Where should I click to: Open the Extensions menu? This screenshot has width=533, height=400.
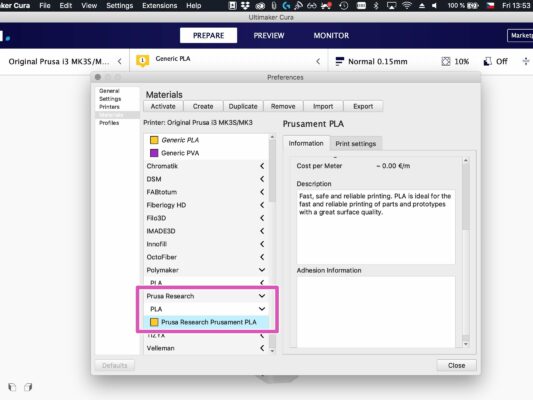pyautogui.click(x=159, y=5)
